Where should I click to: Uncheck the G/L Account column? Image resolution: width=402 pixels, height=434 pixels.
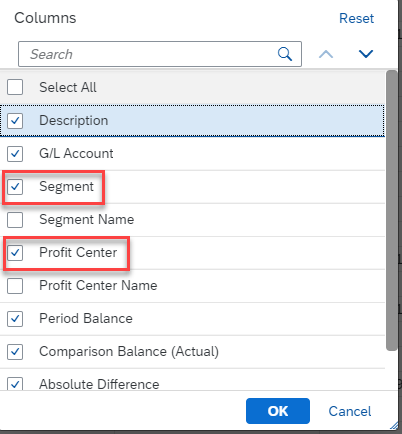click(15, 154)
